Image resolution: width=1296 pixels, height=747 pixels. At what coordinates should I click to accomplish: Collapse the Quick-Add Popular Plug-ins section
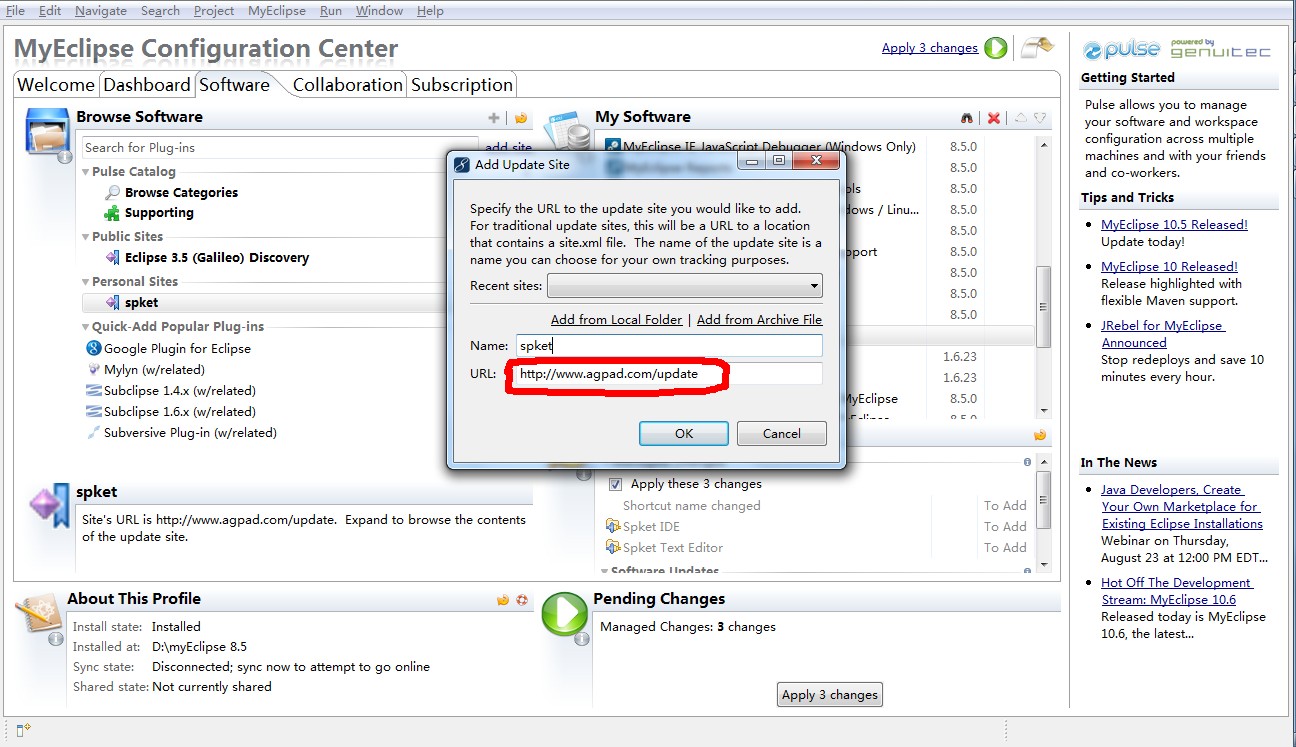coord(86,327)
